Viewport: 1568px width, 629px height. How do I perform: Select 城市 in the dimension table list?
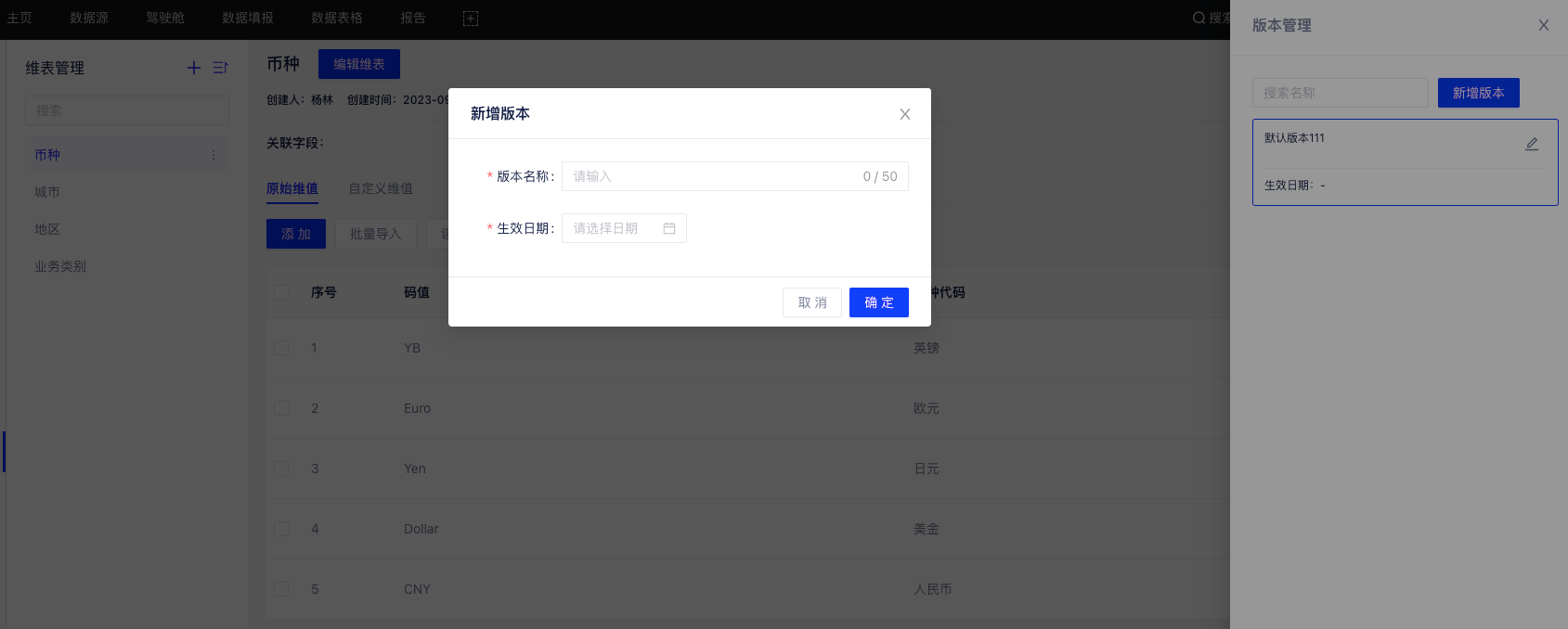click(47, 192)
